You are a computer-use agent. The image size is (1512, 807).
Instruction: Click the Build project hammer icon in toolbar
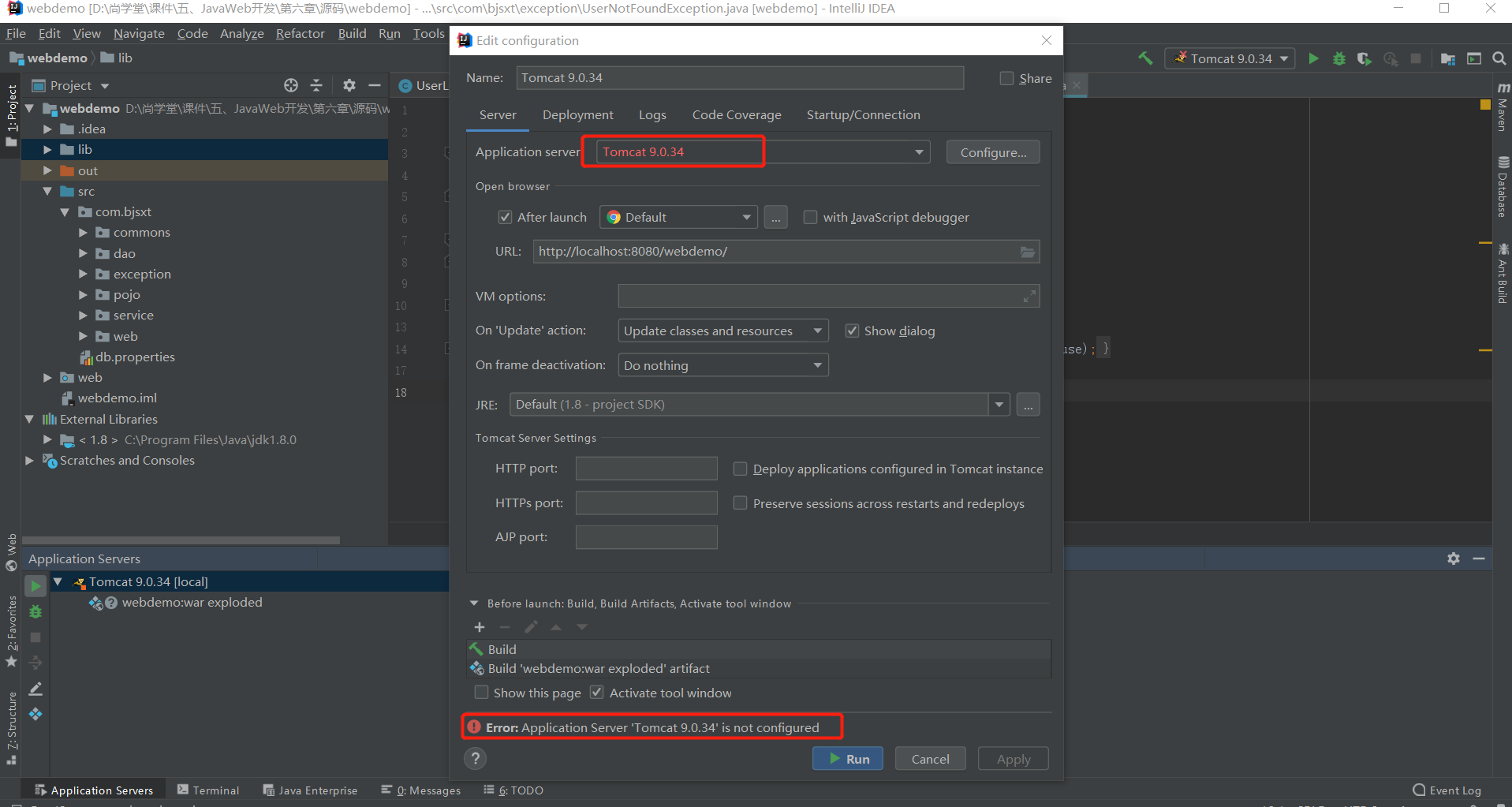[x=1145, y=58]
